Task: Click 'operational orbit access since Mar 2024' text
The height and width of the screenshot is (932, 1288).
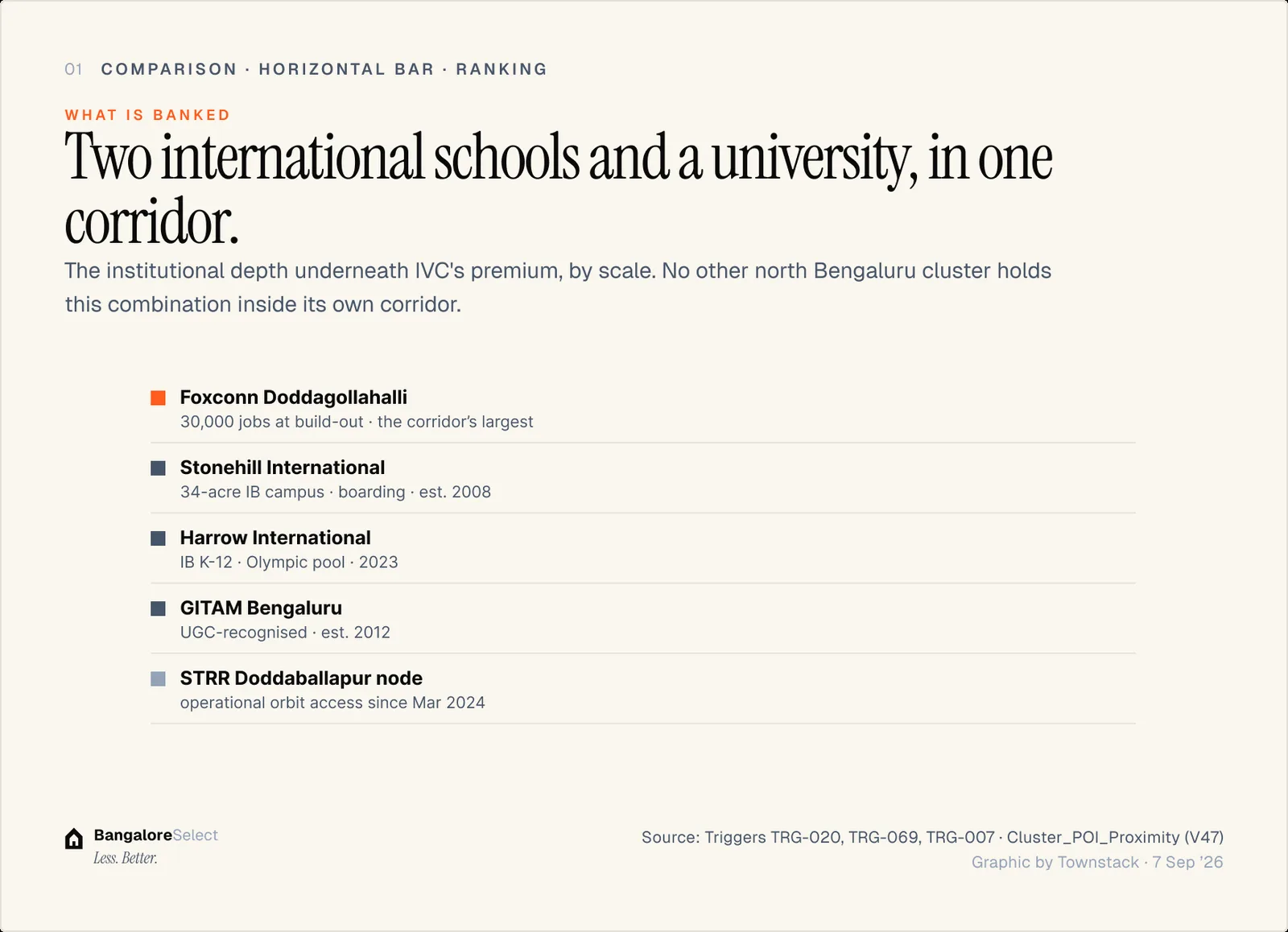Action: [332, 703]
